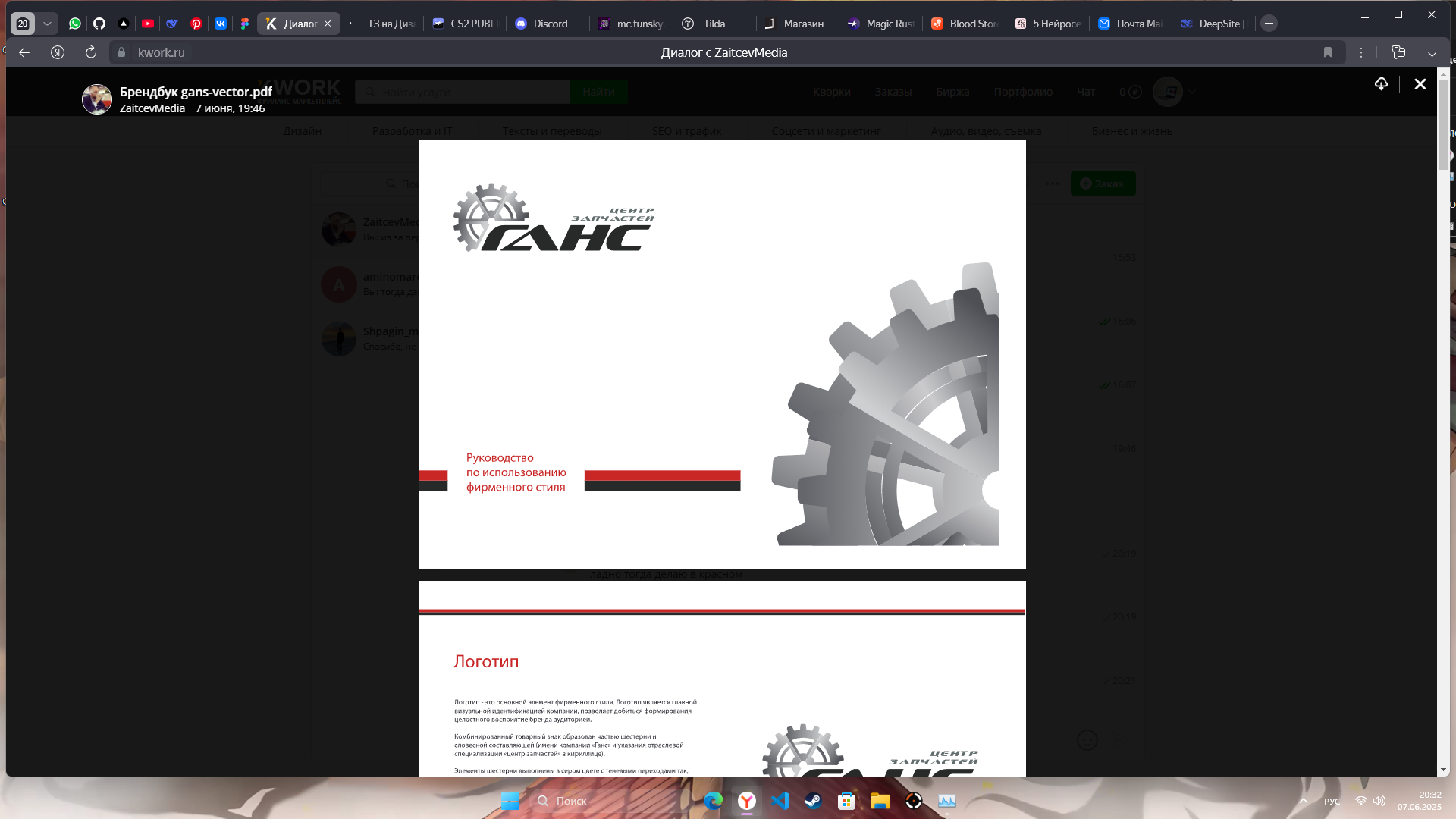Screen dimensions: 1456x819
Task: Open Microsoft Store from taskbar
Action: pyautogui.click(x=847, y=801)
